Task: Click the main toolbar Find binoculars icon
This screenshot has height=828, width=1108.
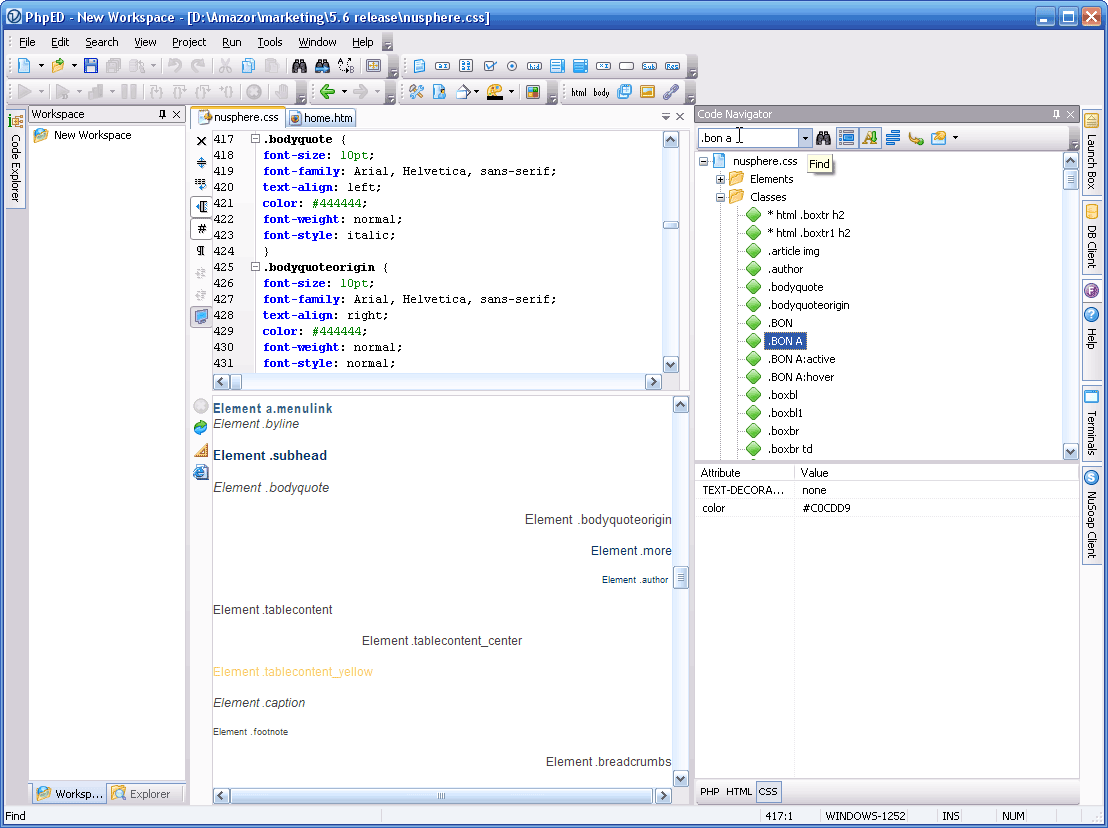Action: [299, 66]
